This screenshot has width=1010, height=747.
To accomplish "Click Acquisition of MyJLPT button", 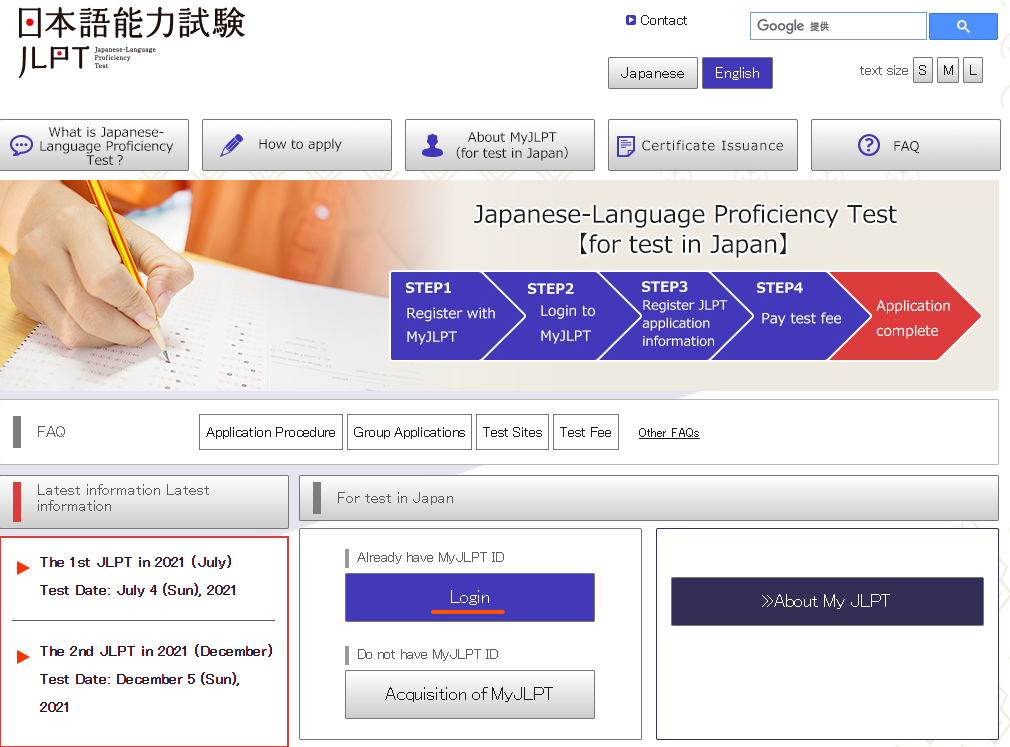I will (469, 694).
